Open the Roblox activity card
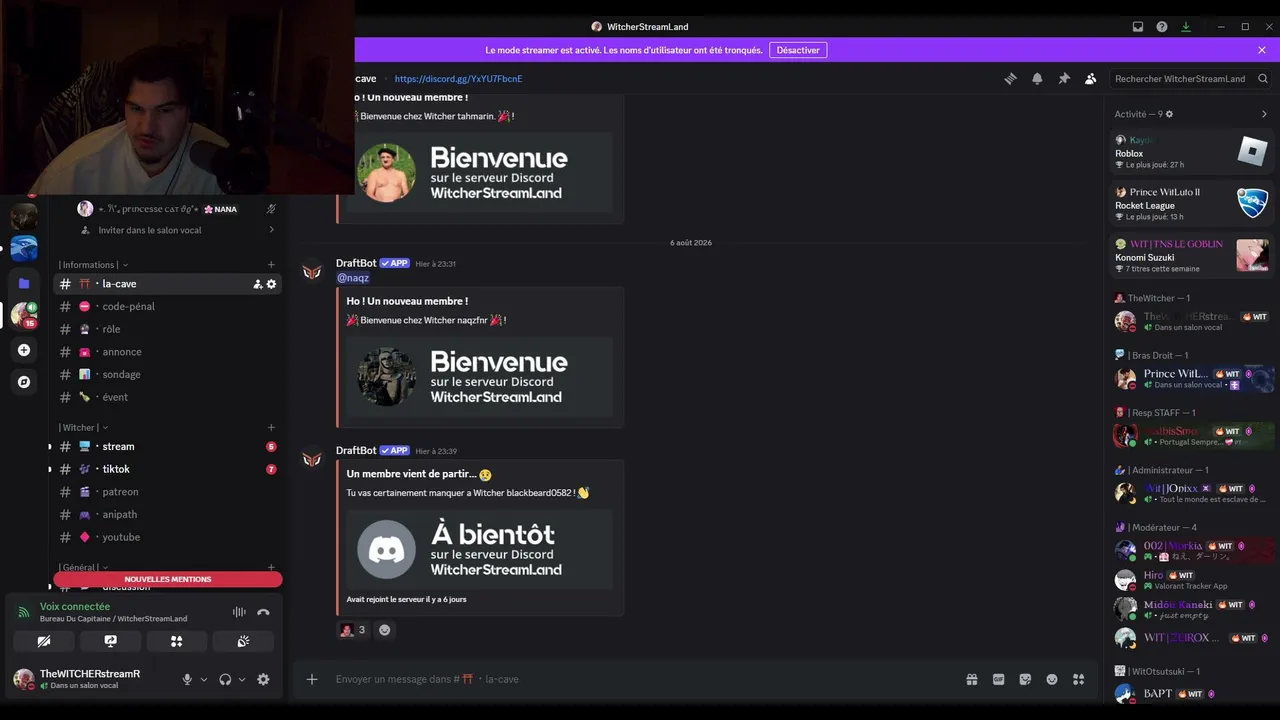This screenshot has height=720, width=1280. point(1192,151)
